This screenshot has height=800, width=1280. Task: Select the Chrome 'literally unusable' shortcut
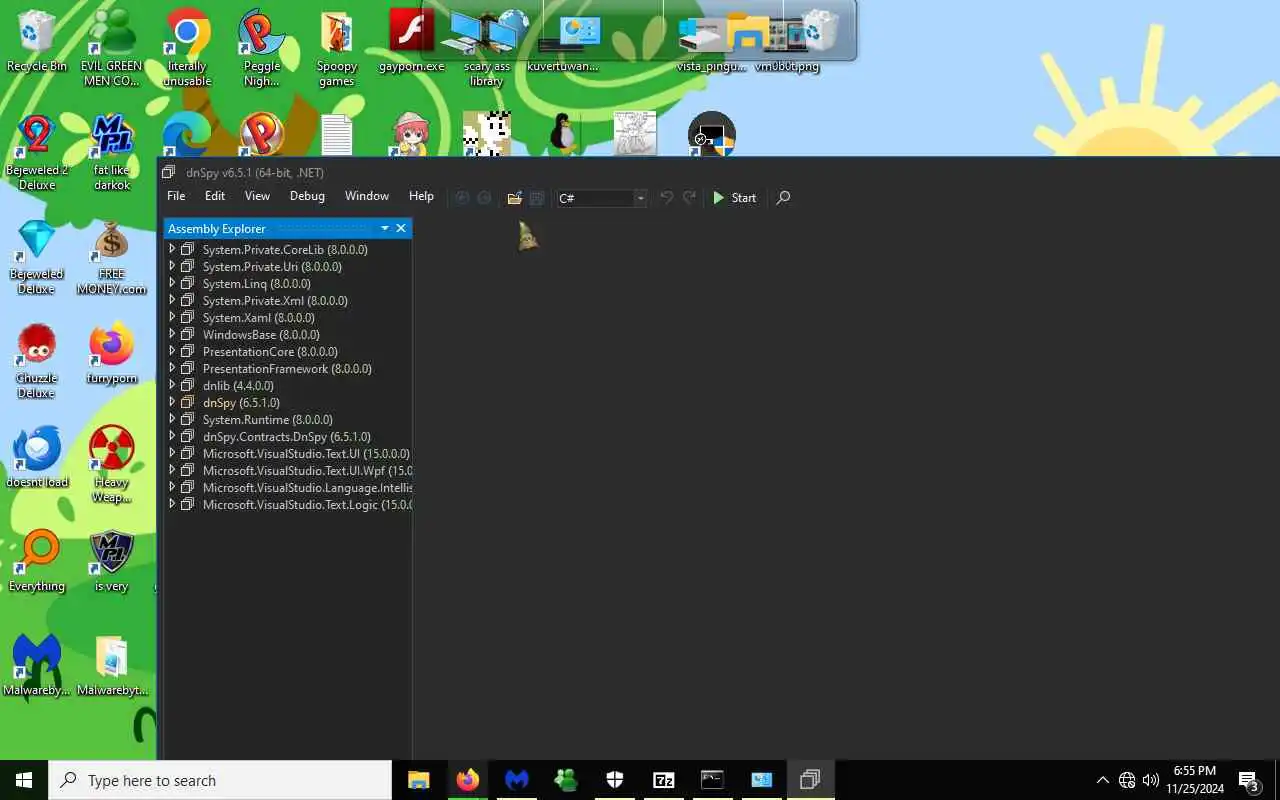187,47
